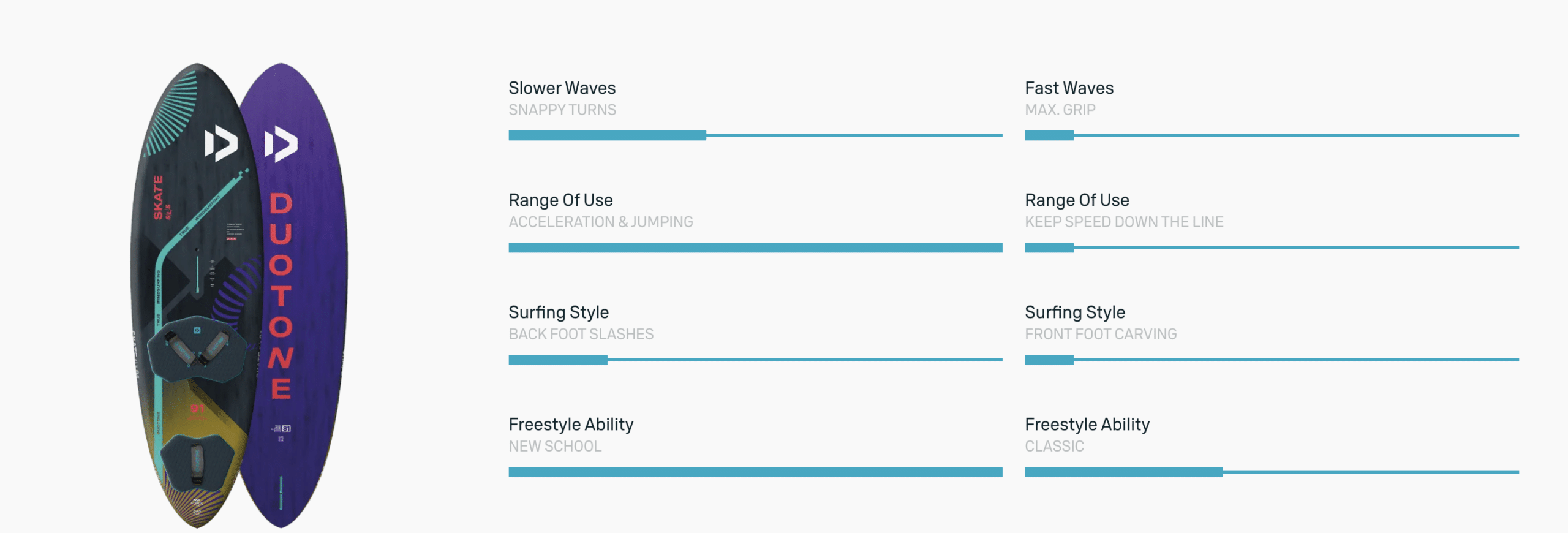This screenshot has width=1568, height=533.
Task: Click the Surfing Style heading above Back Foot Slashes
Action: click(x=559, y=312)
